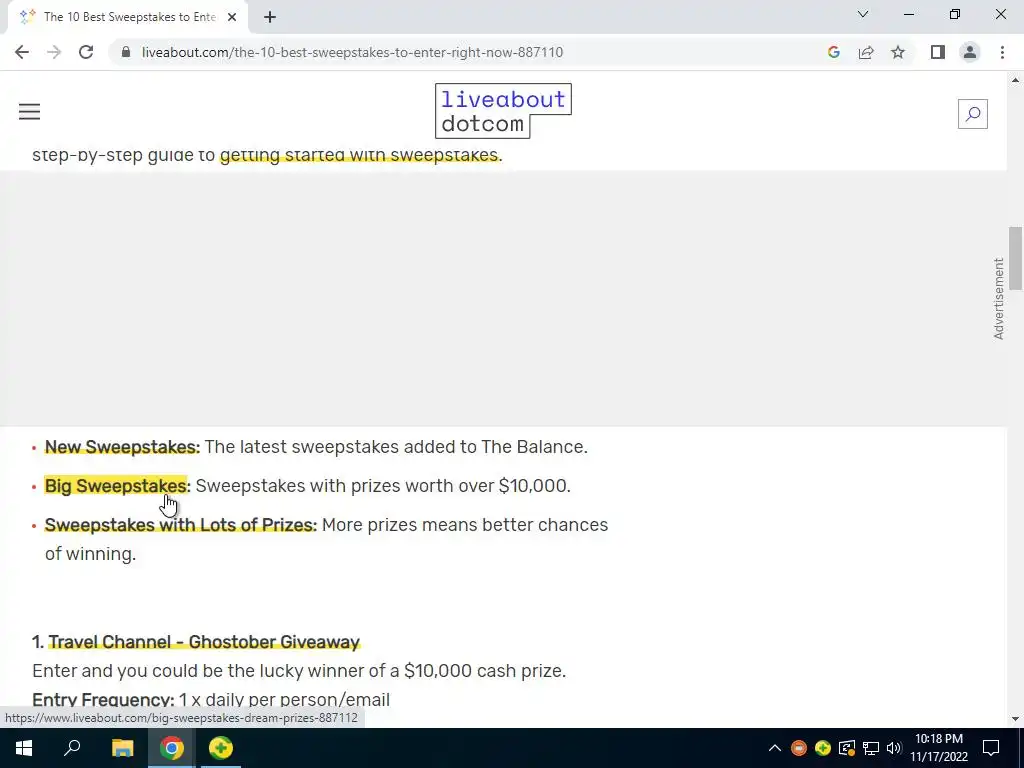Open a new tab with the plus button

(x=270, y=17)
